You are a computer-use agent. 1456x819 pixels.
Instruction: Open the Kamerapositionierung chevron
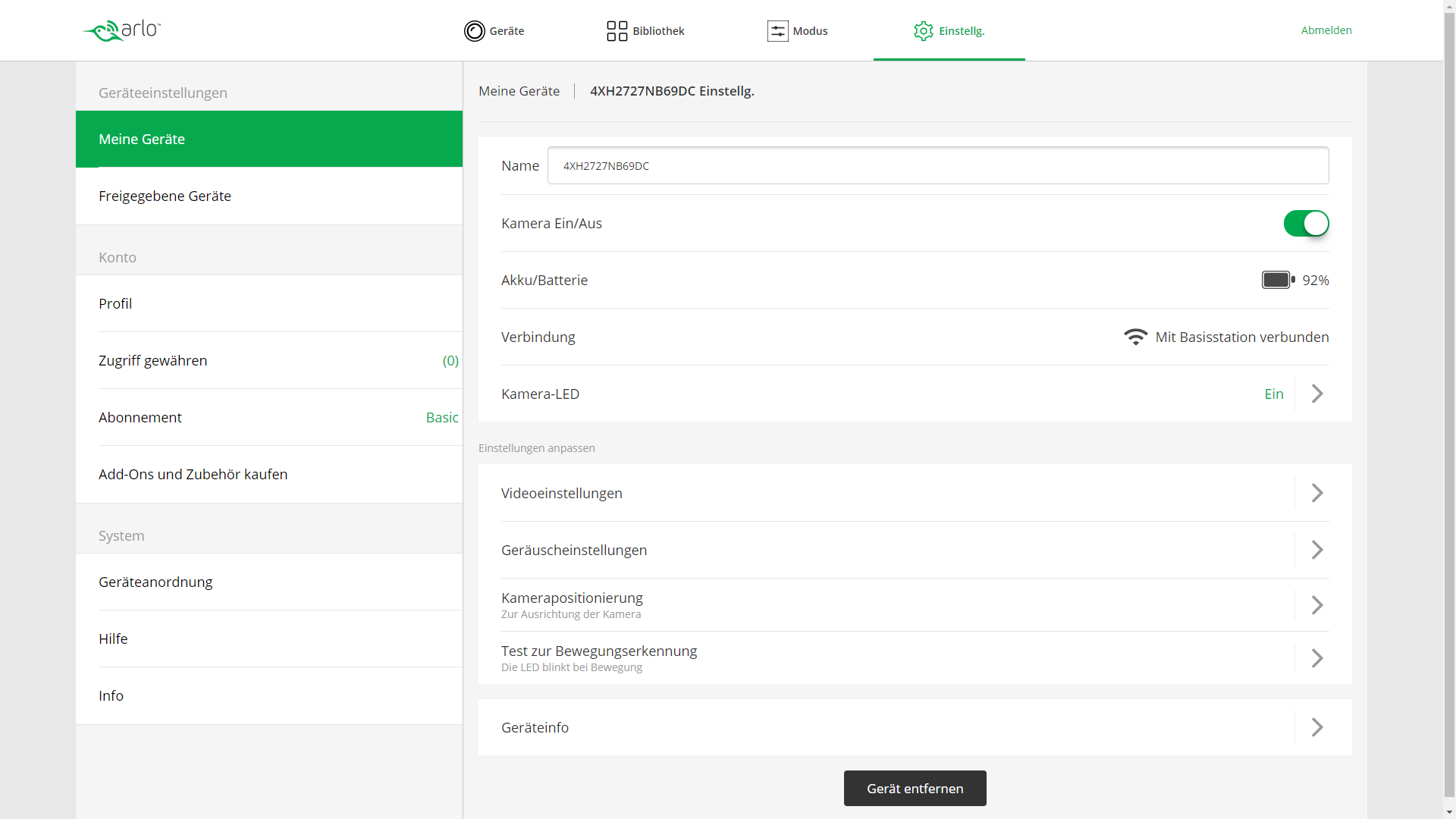(x=1317, y=605)
